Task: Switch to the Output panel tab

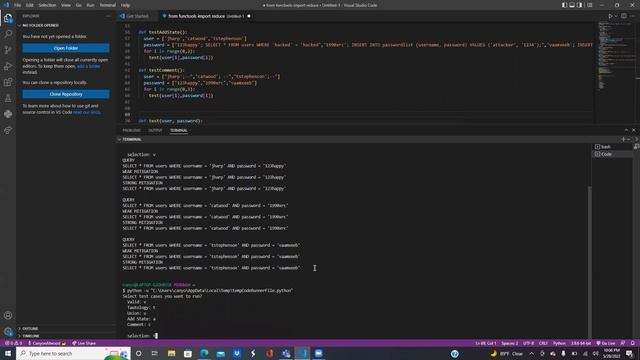Action: coord(155,130)
